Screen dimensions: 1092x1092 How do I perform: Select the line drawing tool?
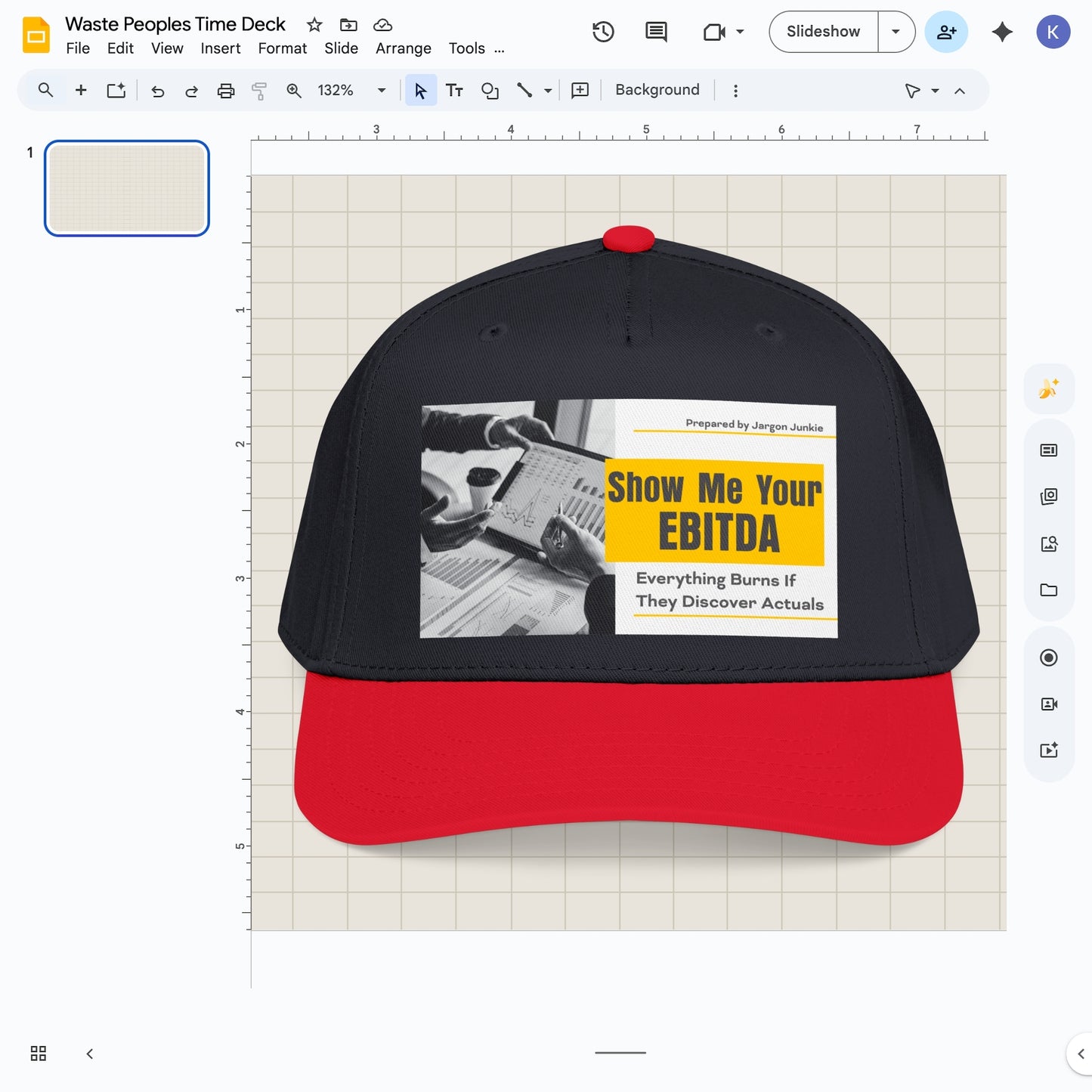pyautogui.click(x=524, y=91)
